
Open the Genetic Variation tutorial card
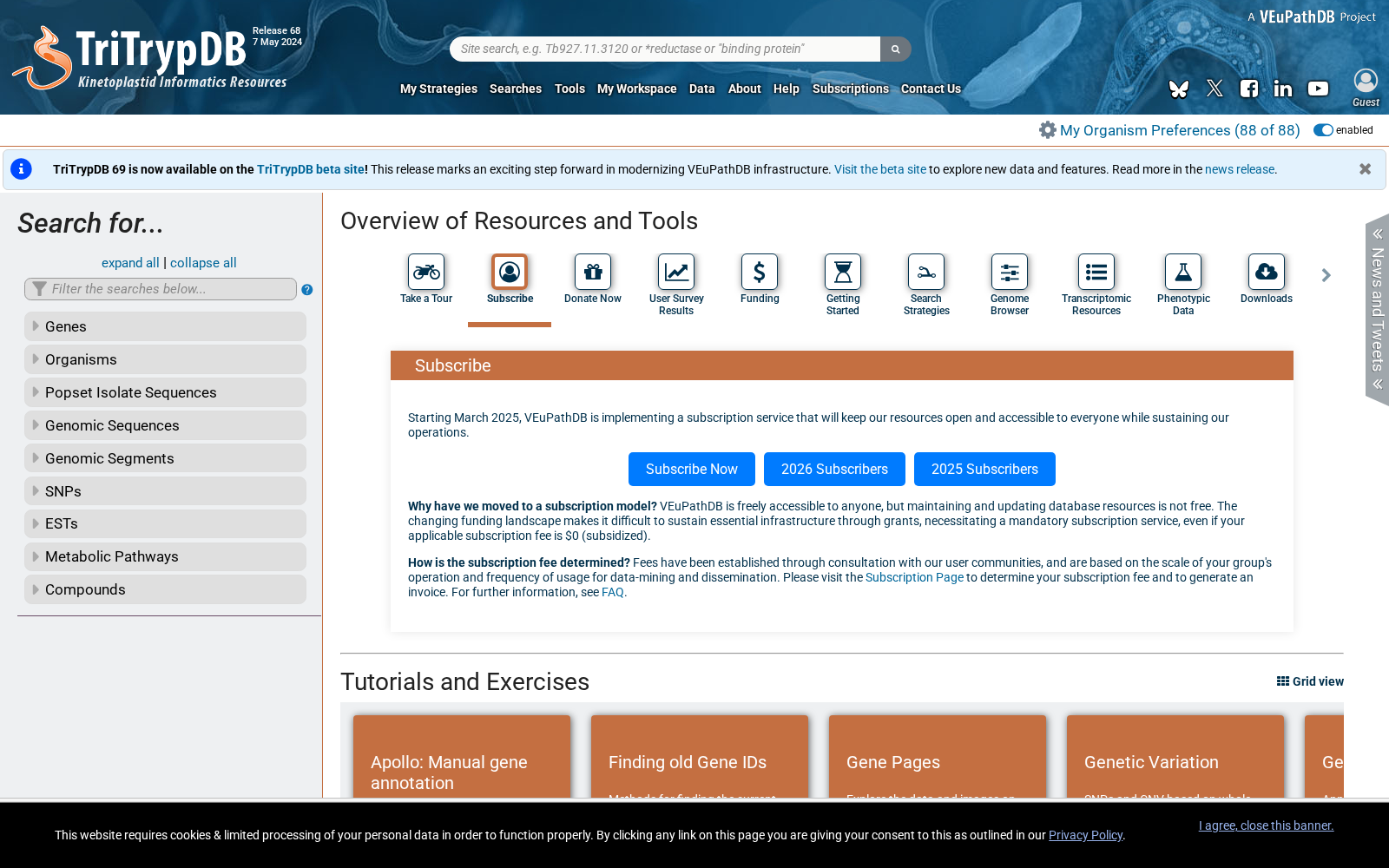tap(1175, 757)
